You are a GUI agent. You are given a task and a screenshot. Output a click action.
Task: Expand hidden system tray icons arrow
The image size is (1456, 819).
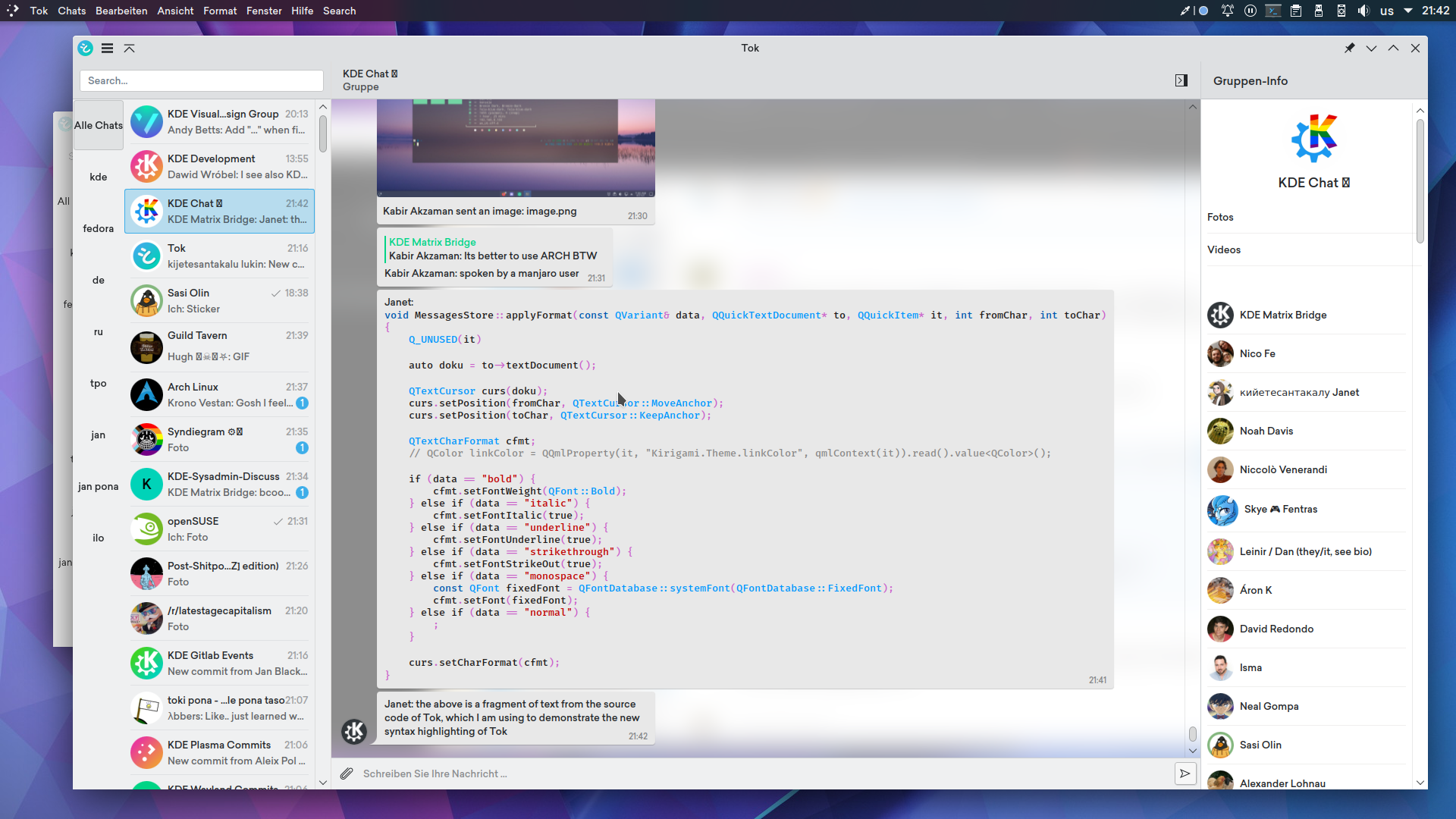(x=1408, y=11)
